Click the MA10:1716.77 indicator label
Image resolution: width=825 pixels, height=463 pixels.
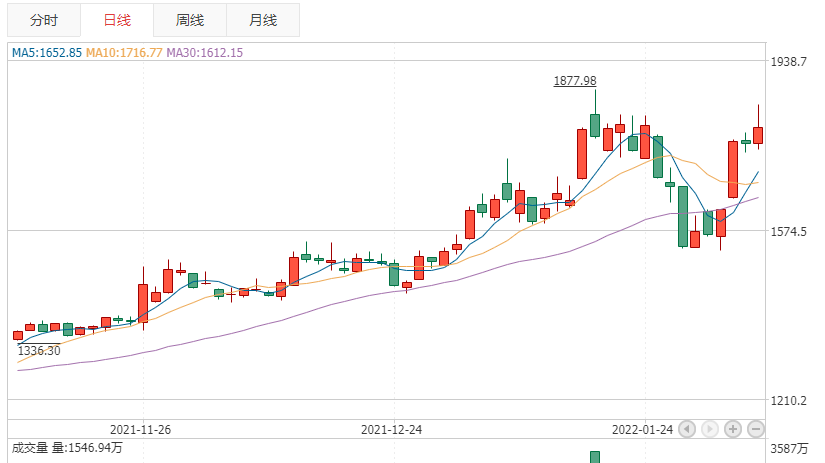[x=124, y=53]
